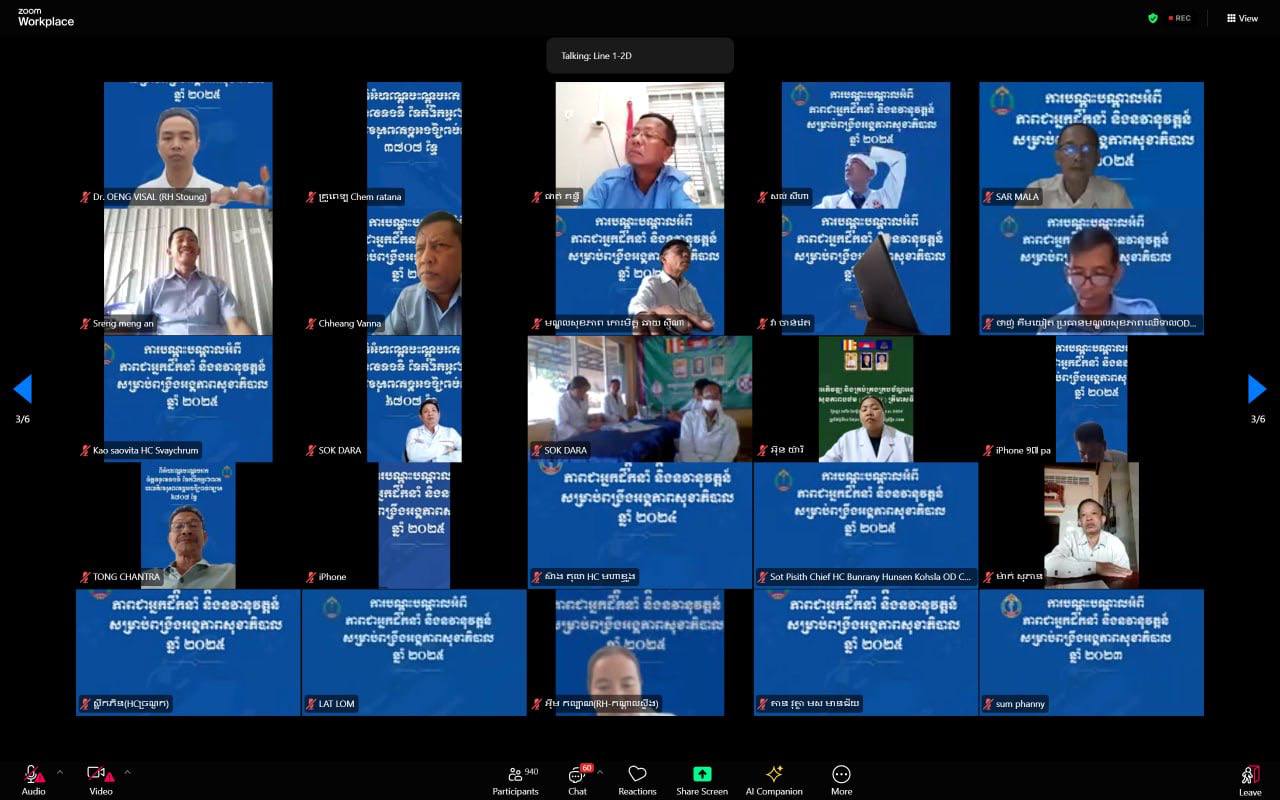
Task: Click the REC recording indicator
Action: (x=1180, y=18)
